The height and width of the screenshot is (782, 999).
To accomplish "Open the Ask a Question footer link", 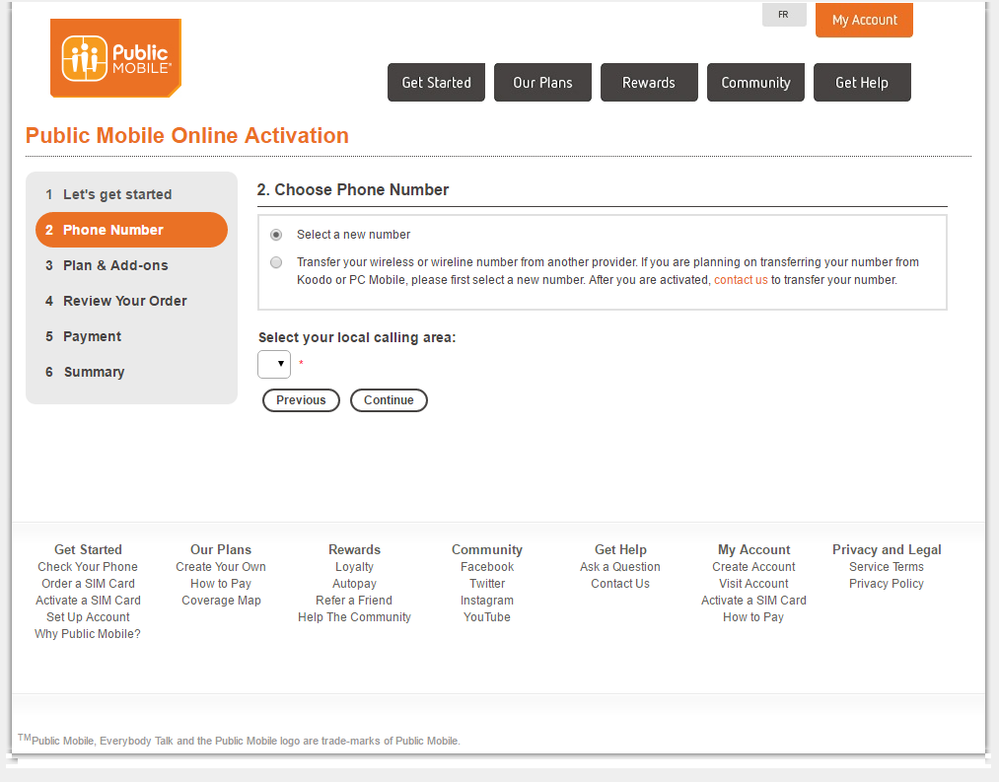I will point(620,566).
